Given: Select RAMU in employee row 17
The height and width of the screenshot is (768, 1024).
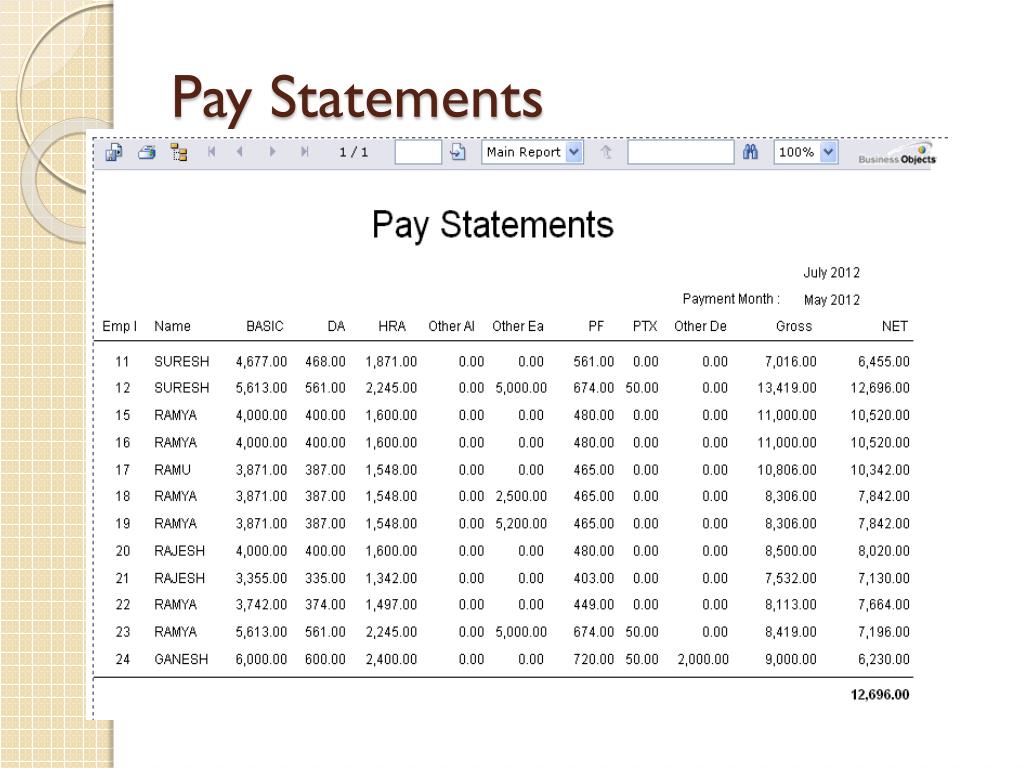Looking at the screenshot, I should point(172,470).
